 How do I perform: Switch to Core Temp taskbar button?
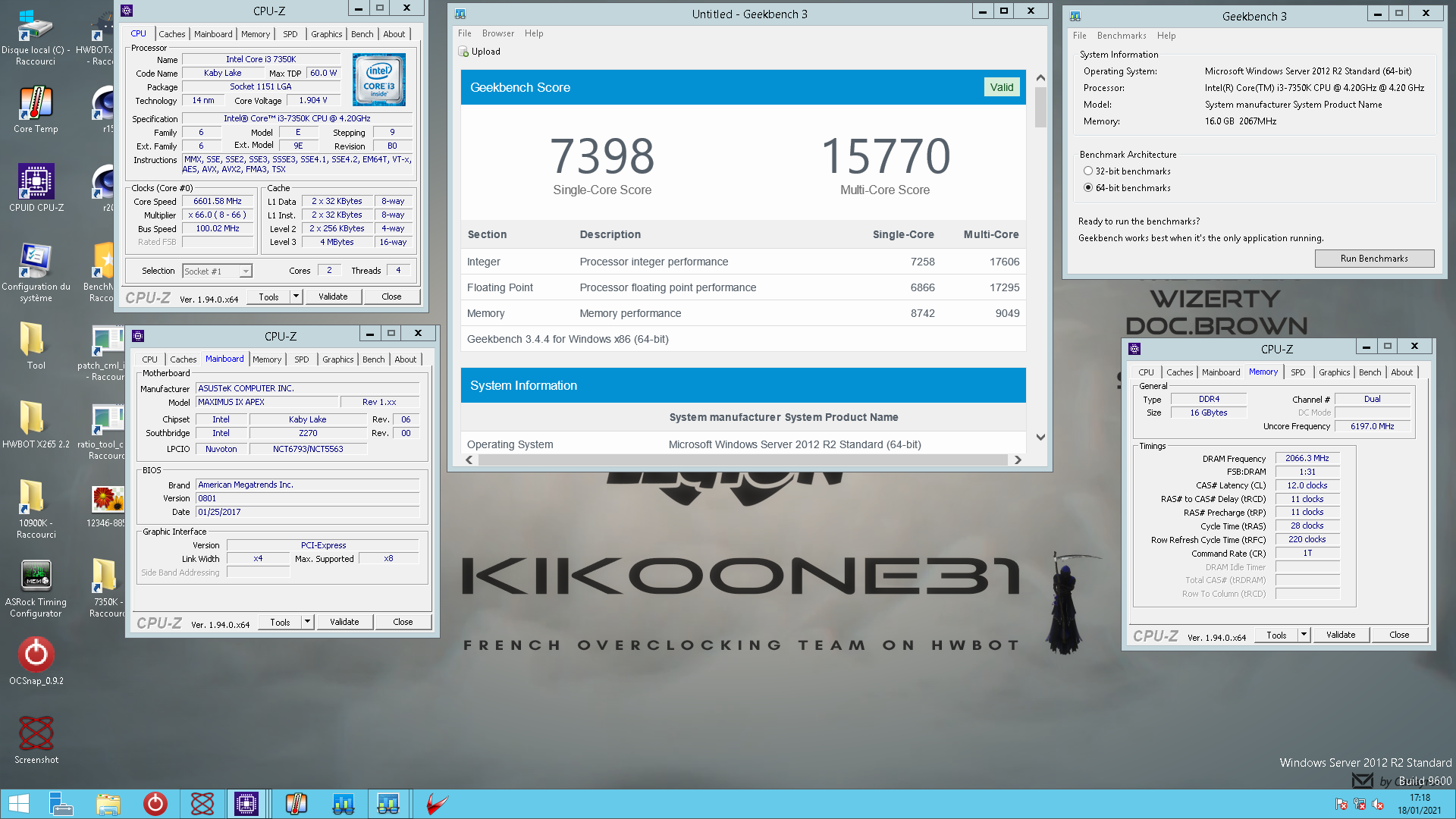[296, 804]
